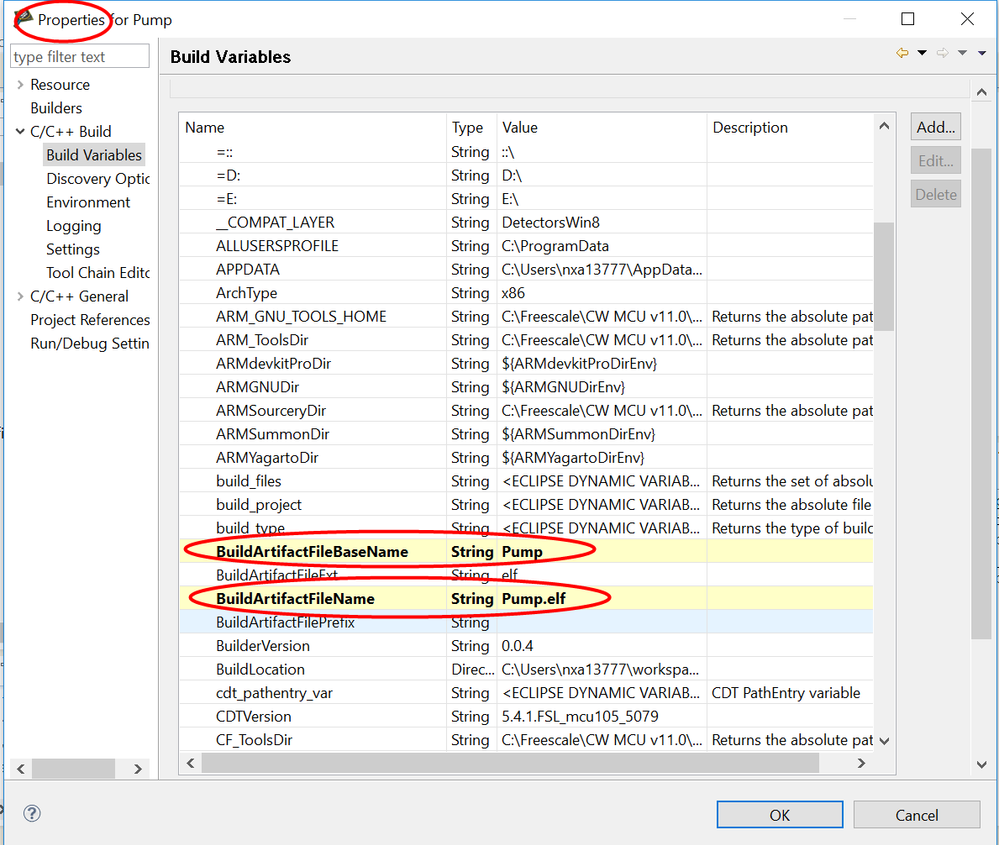
Task: Select the BuilderVersion variable row
Action: pyautogui.click(x=526, y=646)
